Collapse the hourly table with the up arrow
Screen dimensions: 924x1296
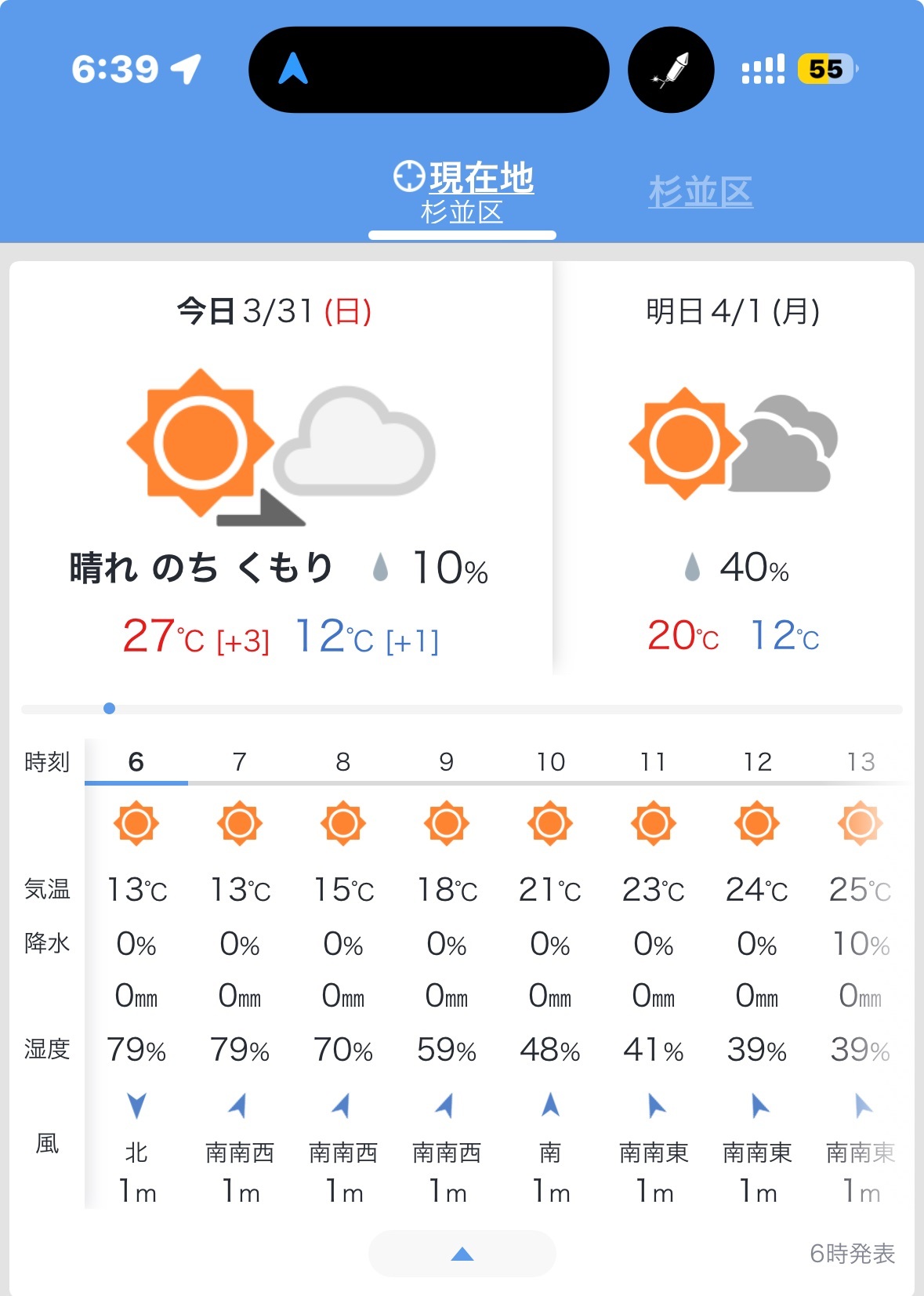(462, 1254)
